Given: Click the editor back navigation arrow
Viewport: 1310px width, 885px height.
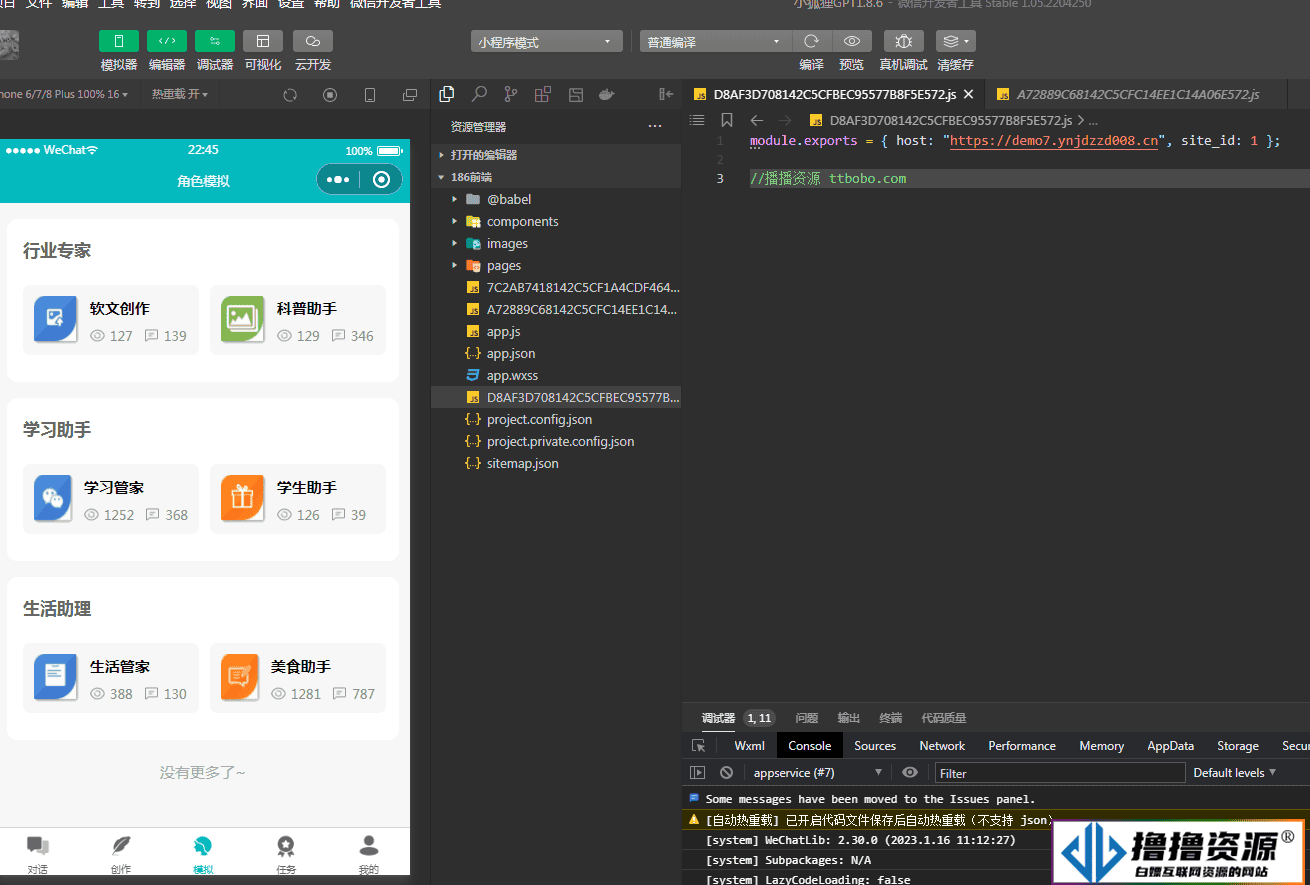Looking at the screenshot, I should point(757,120).
